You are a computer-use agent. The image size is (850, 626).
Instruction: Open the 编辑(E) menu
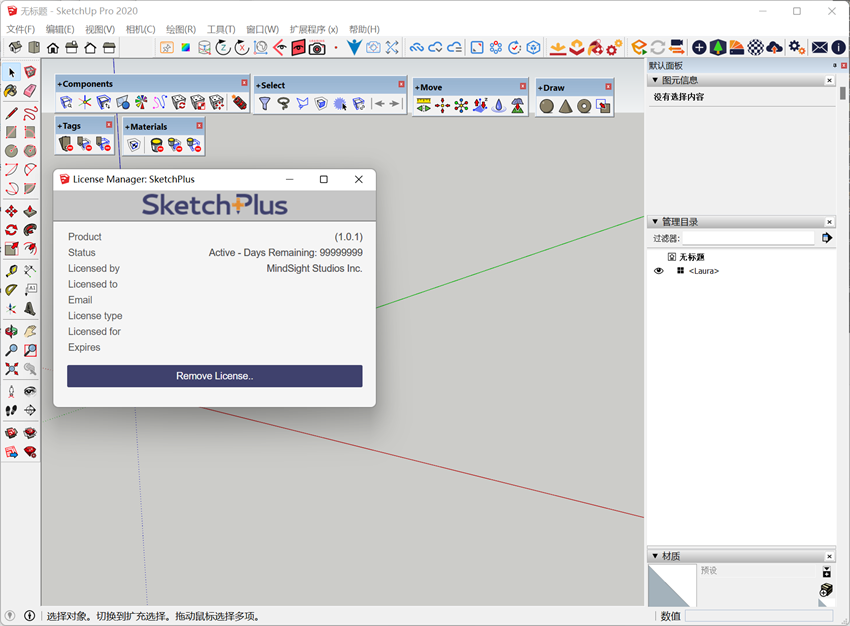pos(60,29)
